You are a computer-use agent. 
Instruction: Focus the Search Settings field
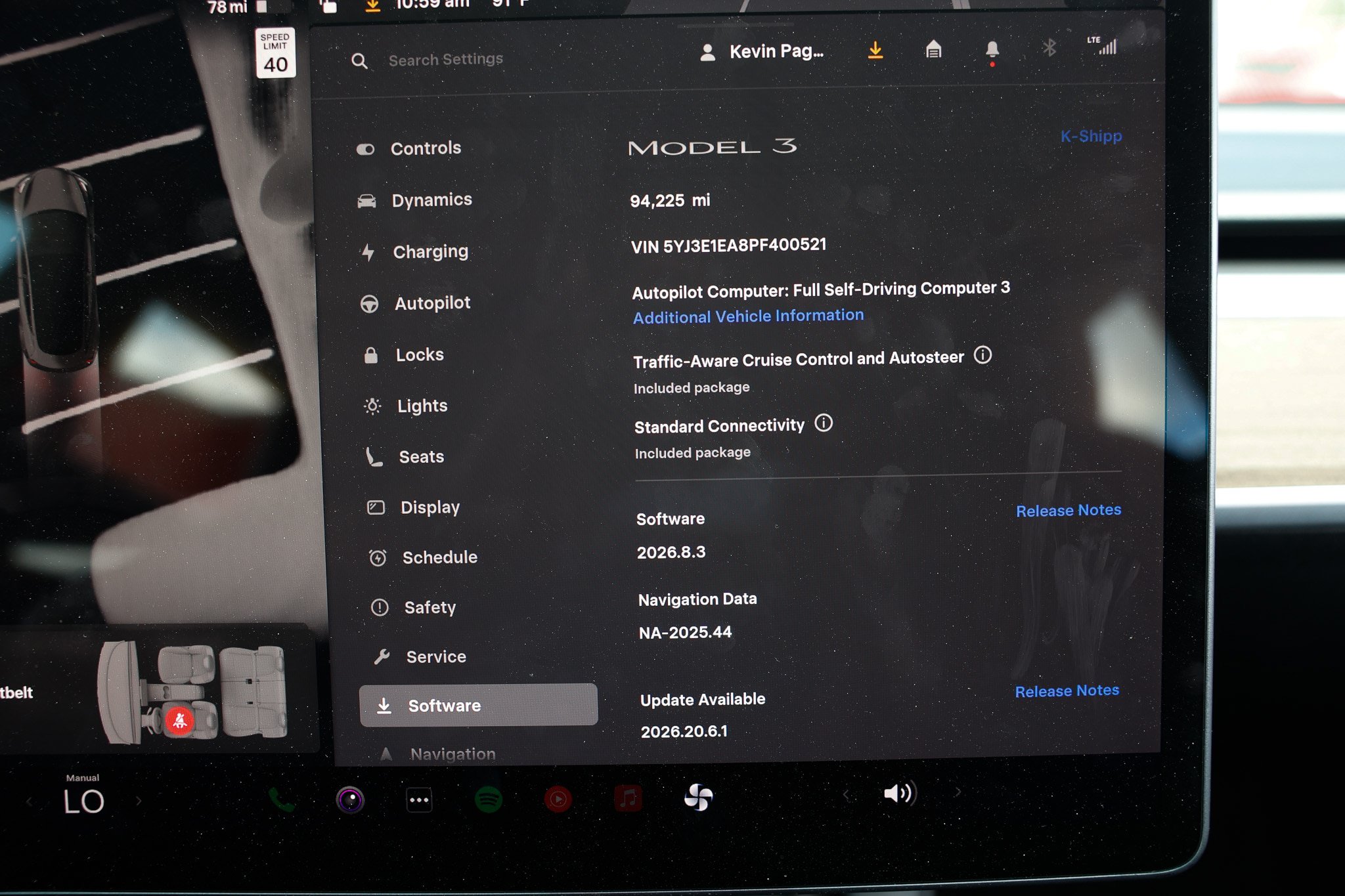(x=446, y=60)
